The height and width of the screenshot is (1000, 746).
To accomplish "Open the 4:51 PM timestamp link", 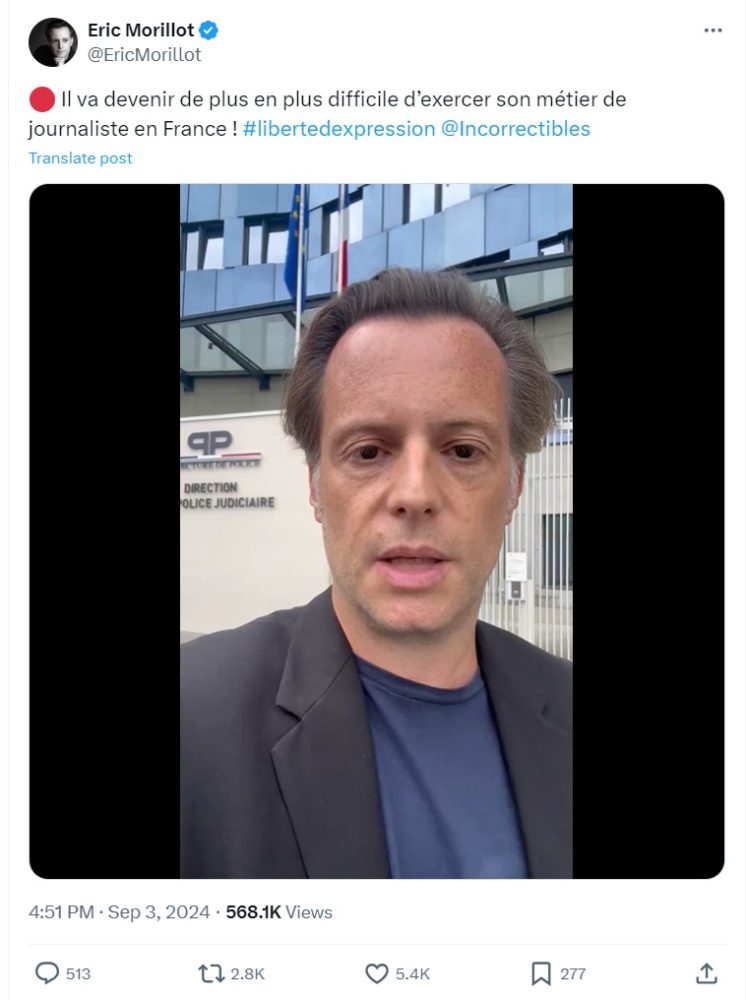I will (x=61, y=912).
